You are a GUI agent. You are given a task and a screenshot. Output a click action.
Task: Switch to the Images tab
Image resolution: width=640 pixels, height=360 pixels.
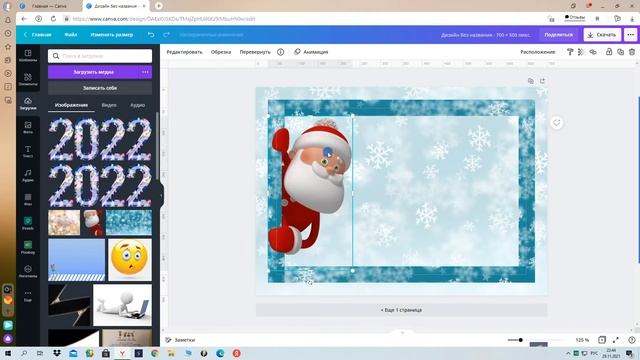pyautogui.click(x=71, y=105)
